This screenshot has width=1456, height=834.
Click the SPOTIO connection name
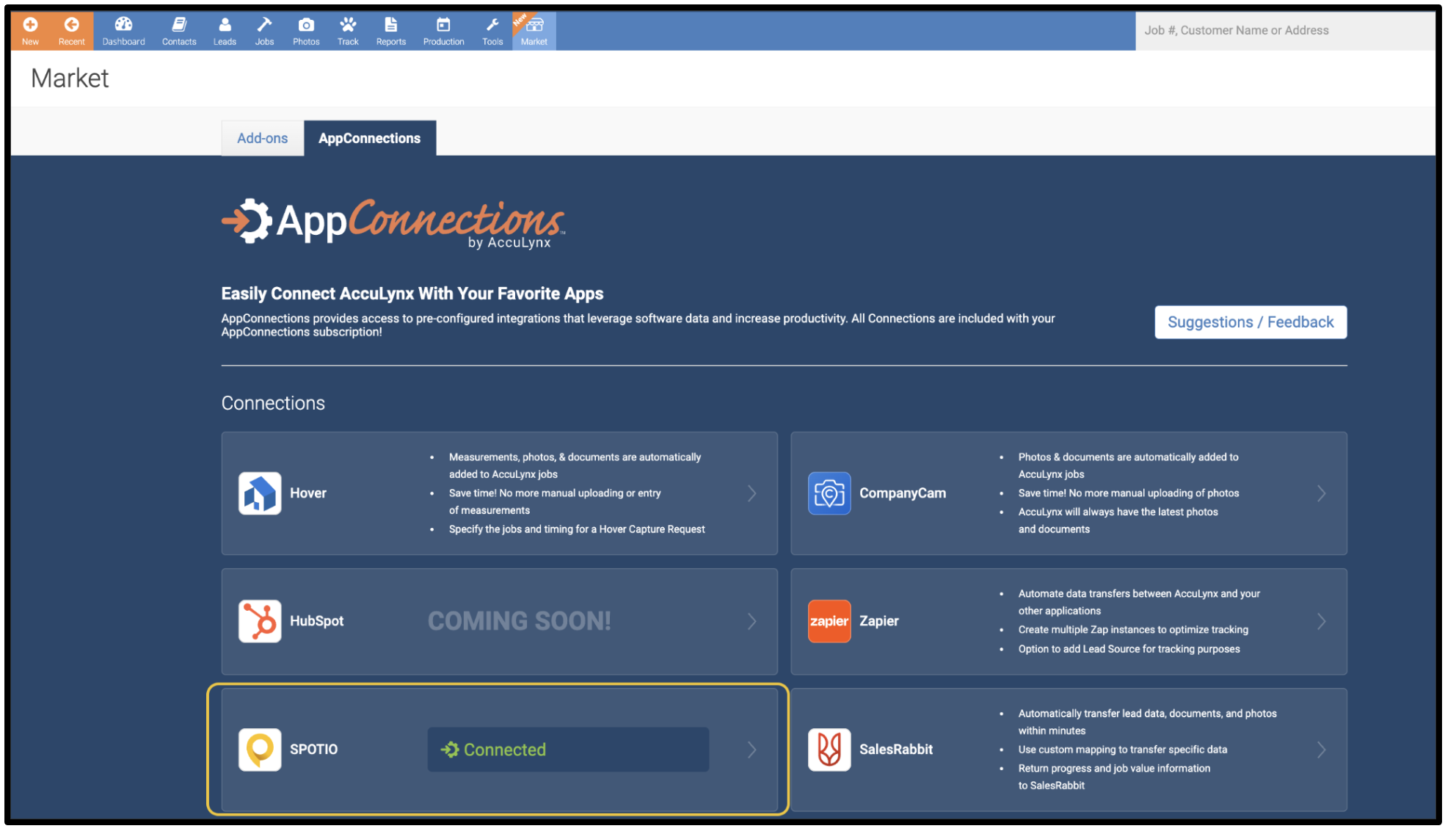(x=314, y=750)
